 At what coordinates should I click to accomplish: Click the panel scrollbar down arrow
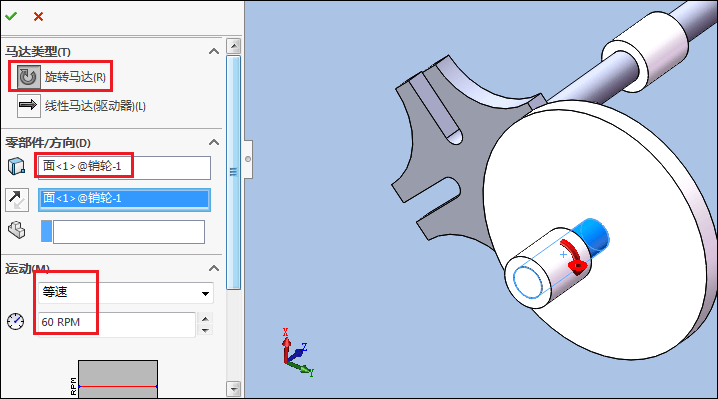pos(234,389)
